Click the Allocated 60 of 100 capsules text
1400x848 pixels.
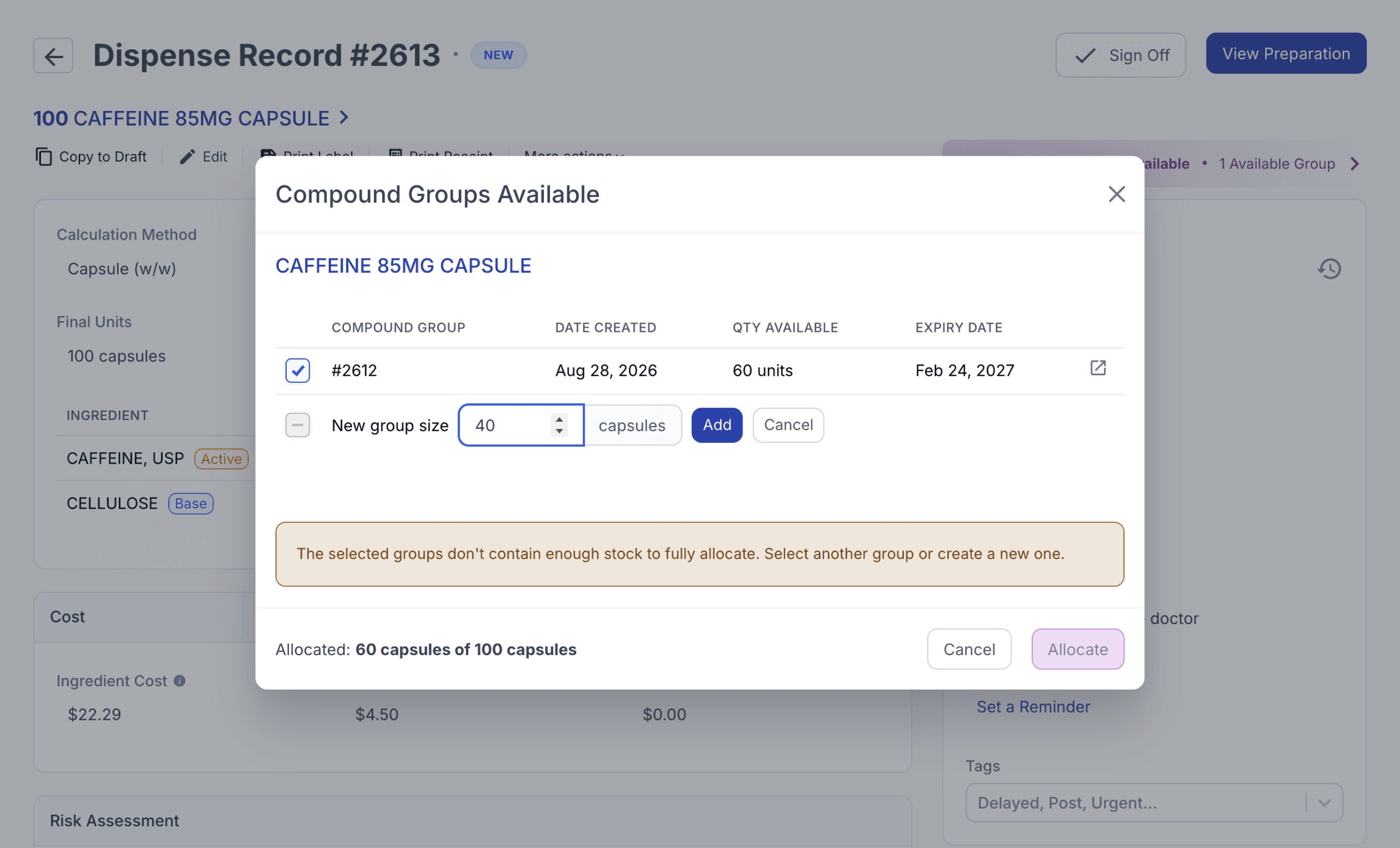pyautogui.click(x=426, y=649)
